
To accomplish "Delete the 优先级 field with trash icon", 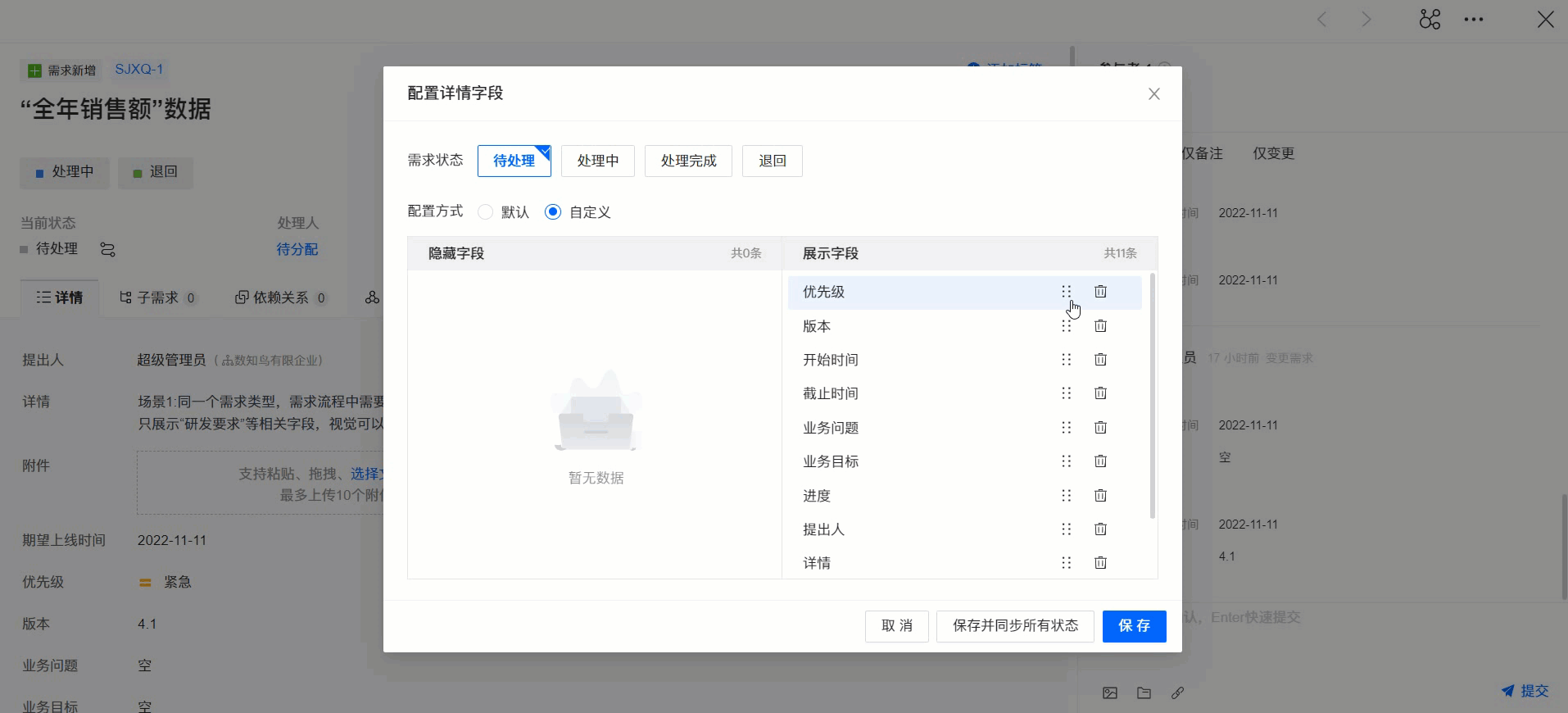I will pos(1100,292).
